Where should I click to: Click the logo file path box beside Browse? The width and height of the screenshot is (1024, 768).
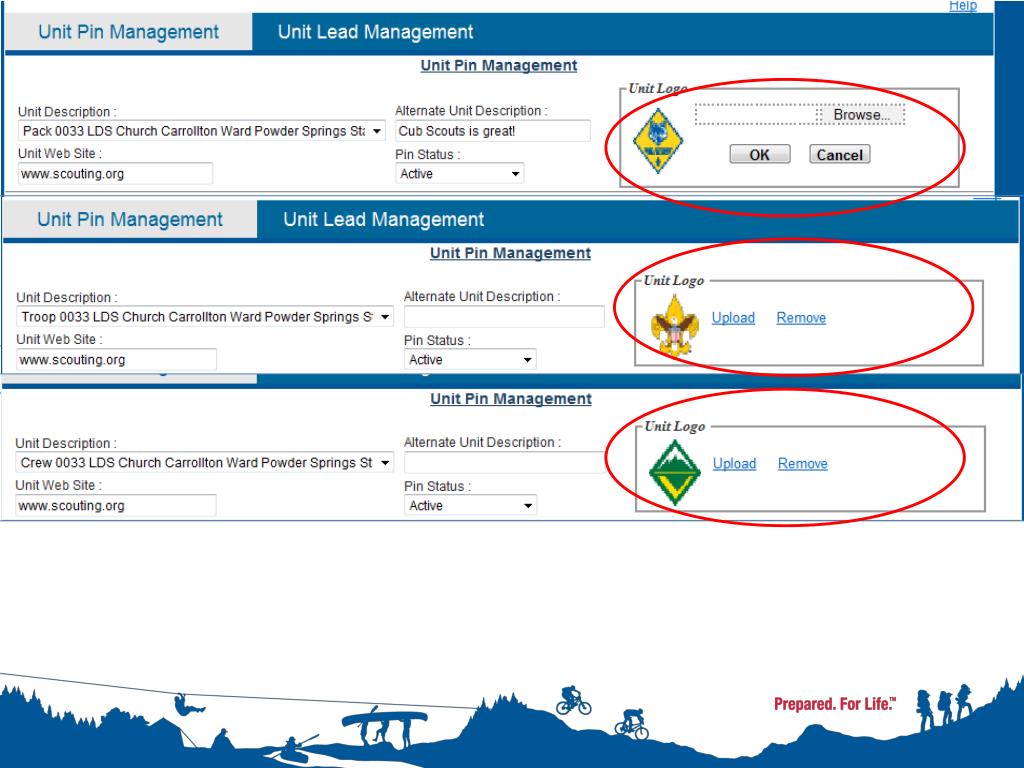(757, 115)
